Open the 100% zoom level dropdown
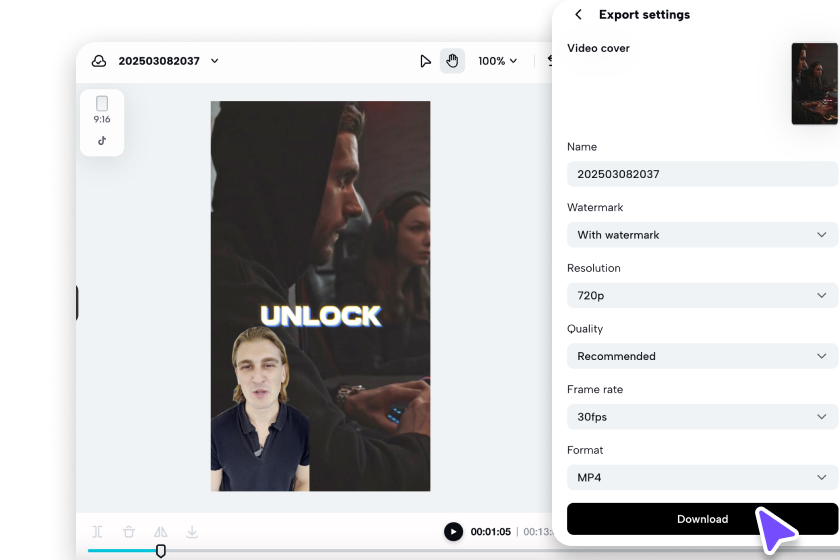 (x=497, y=61)
